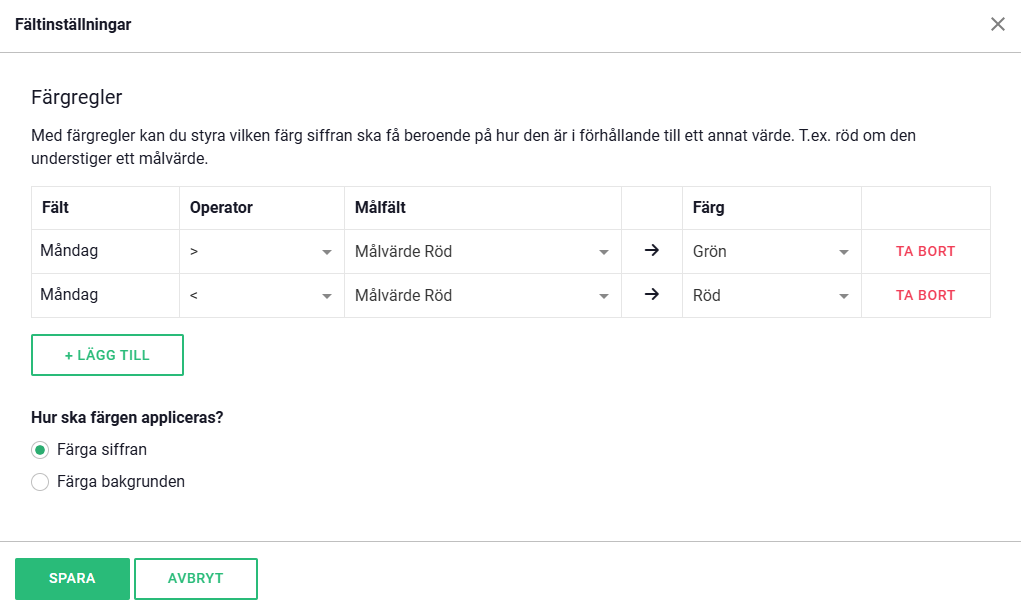Screen dimensions: 1021x612
Task: Remove the first rule with TA BORT
Action: pos(925,252)
